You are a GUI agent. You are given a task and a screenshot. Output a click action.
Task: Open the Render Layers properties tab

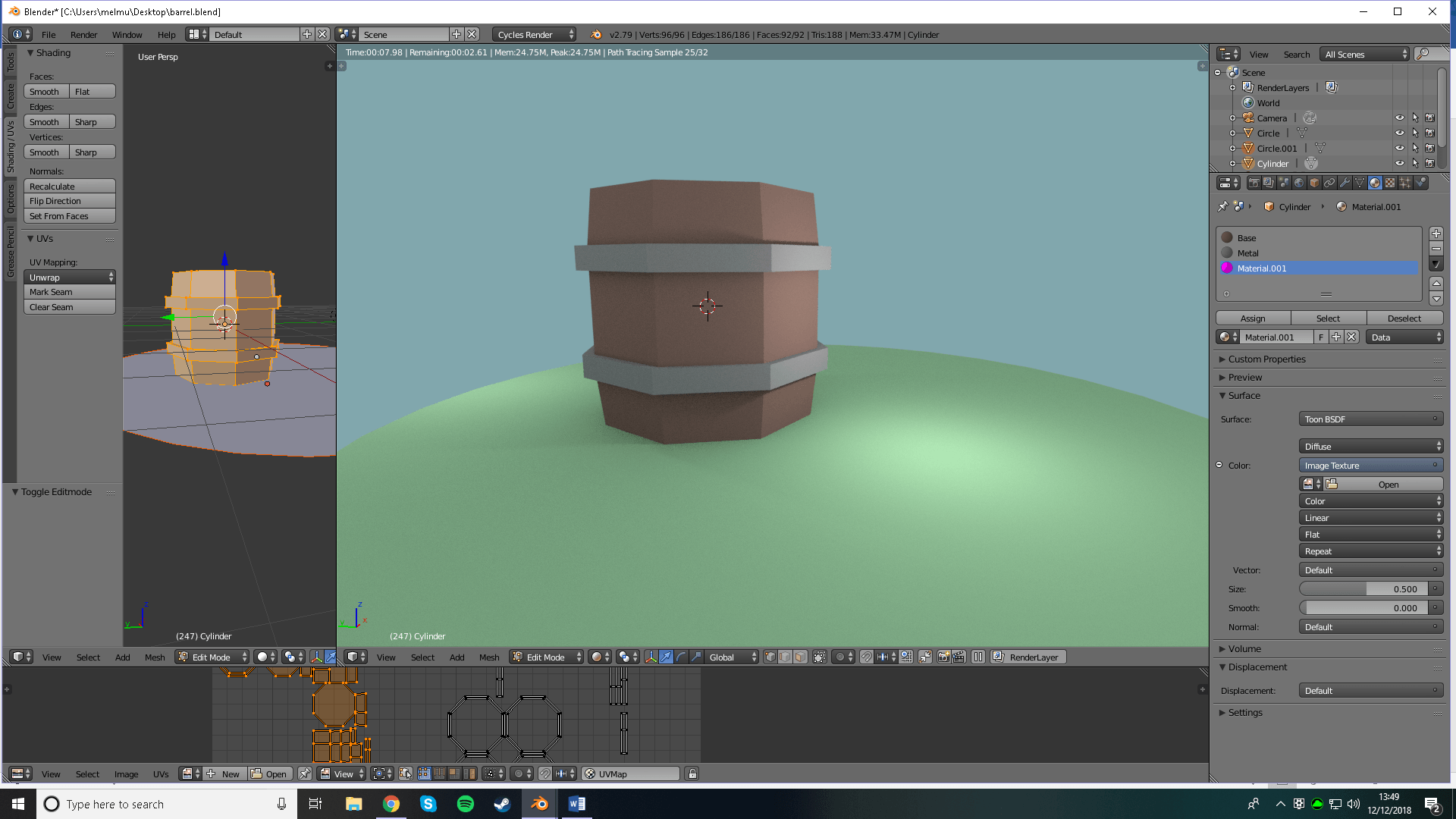(x=1269, y=183)
